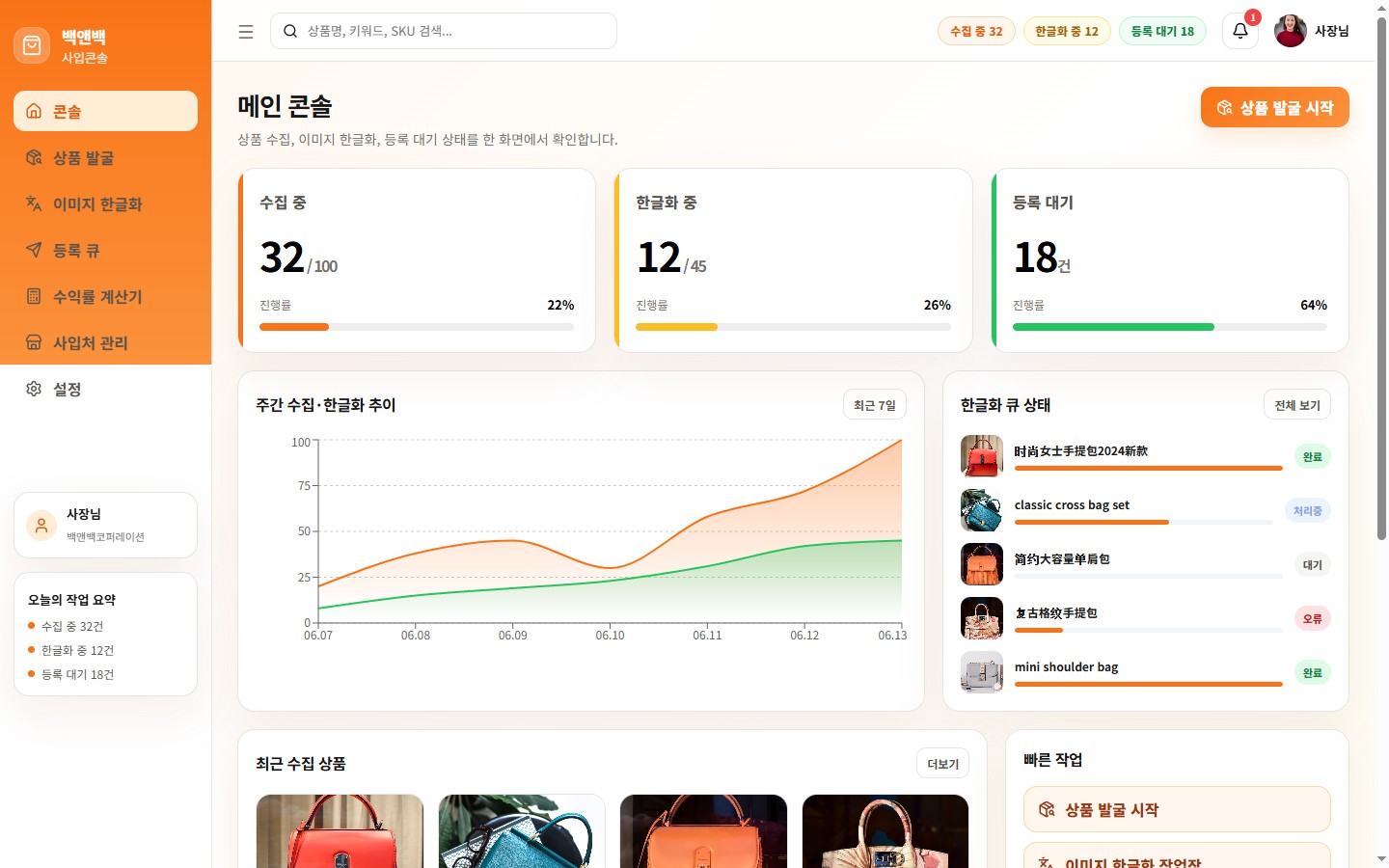Click the 수집 중 32 status pill
Image resolution: width=1389 pixels, height=868 pixels.
pyautogui.click(x=976, y=31)
